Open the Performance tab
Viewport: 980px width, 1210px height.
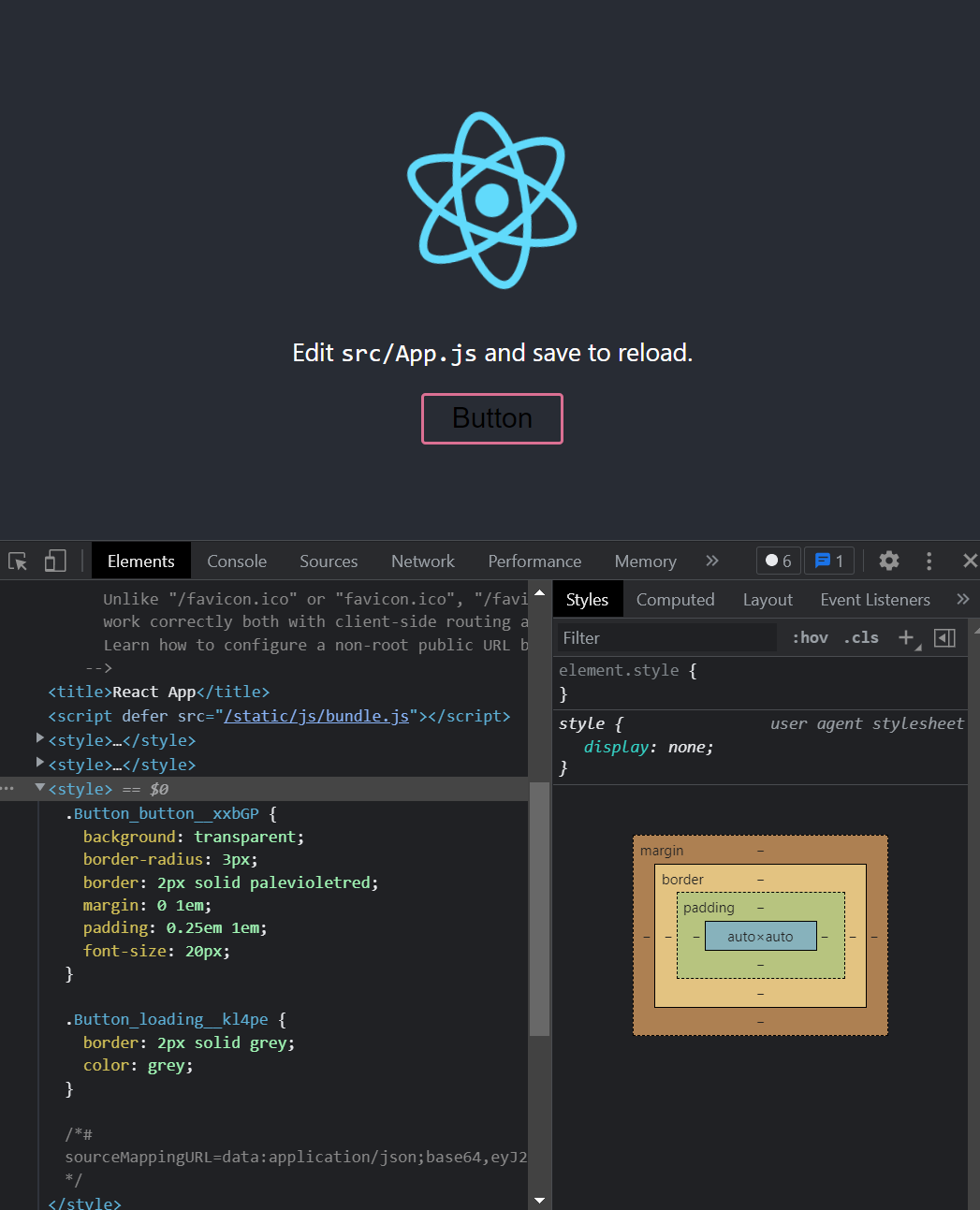[x=534, y=561]
